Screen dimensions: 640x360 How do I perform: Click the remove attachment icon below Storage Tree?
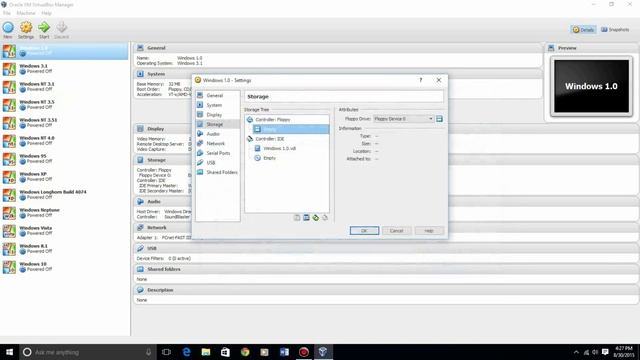325,218
